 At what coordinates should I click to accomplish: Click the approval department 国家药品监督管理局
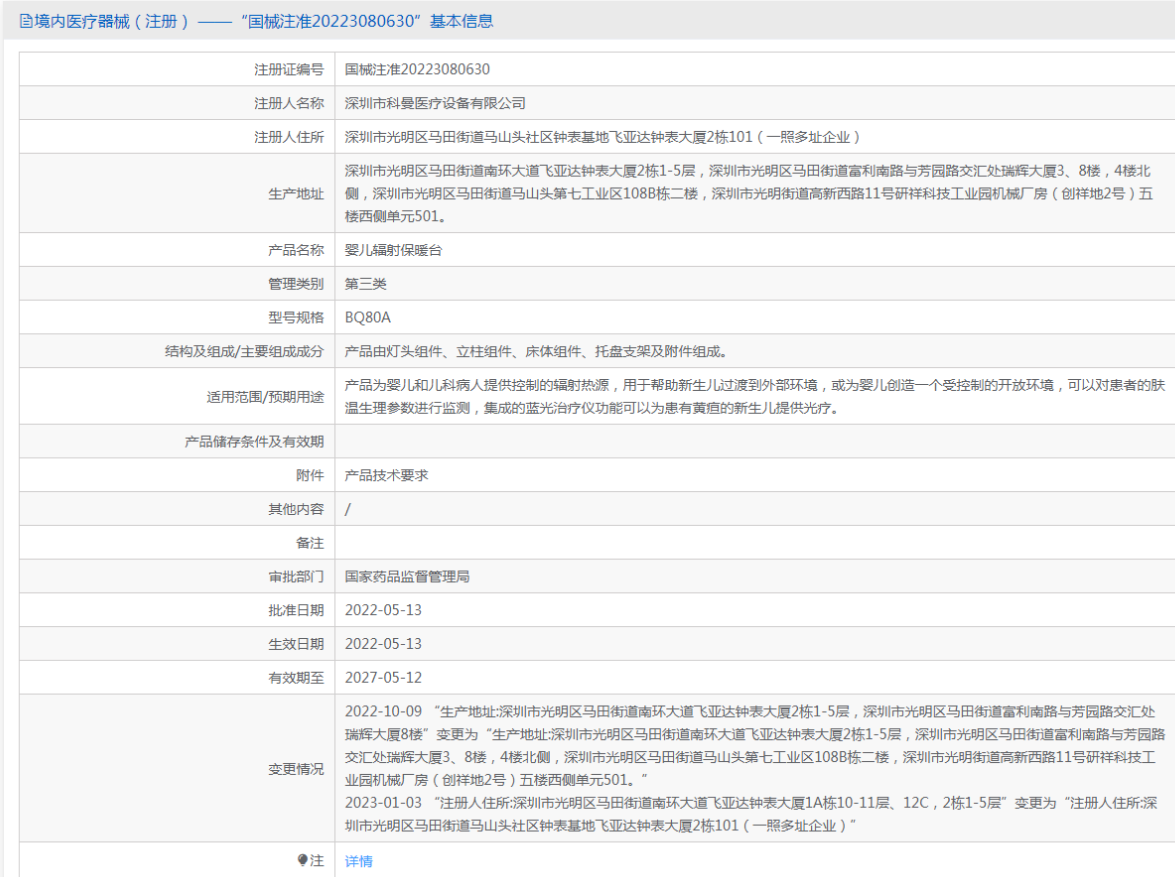coord(407,577)
